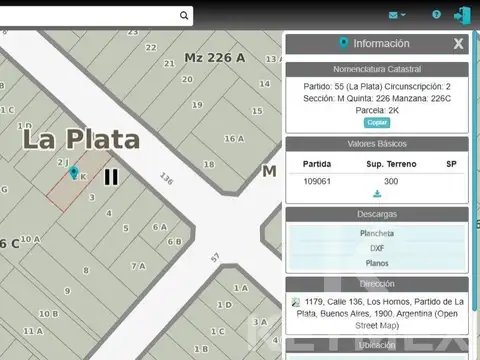The height and width of the screenshot is (360, 480).
Task: Click the blue location pin on map
Action: [74, 173]
